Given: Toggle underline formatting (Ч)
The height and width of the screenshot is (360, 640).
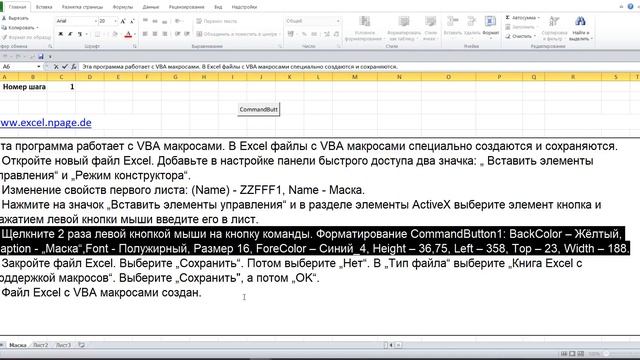Looking at the screenshot, I should (80, 34).
